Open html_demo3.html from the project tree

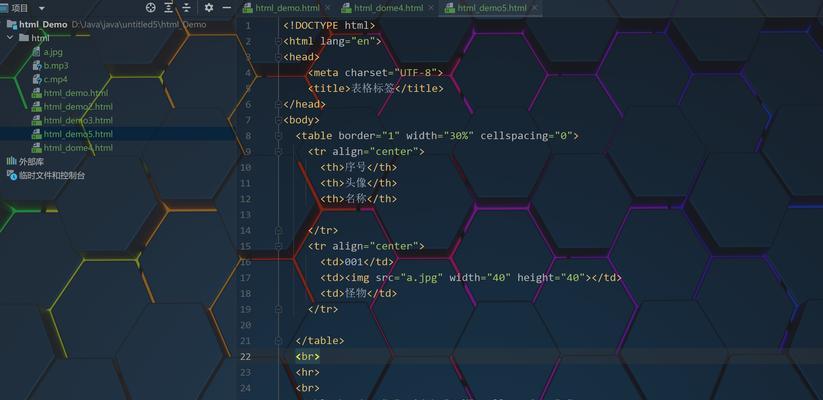pyautogui.click(x=78, y=120)
